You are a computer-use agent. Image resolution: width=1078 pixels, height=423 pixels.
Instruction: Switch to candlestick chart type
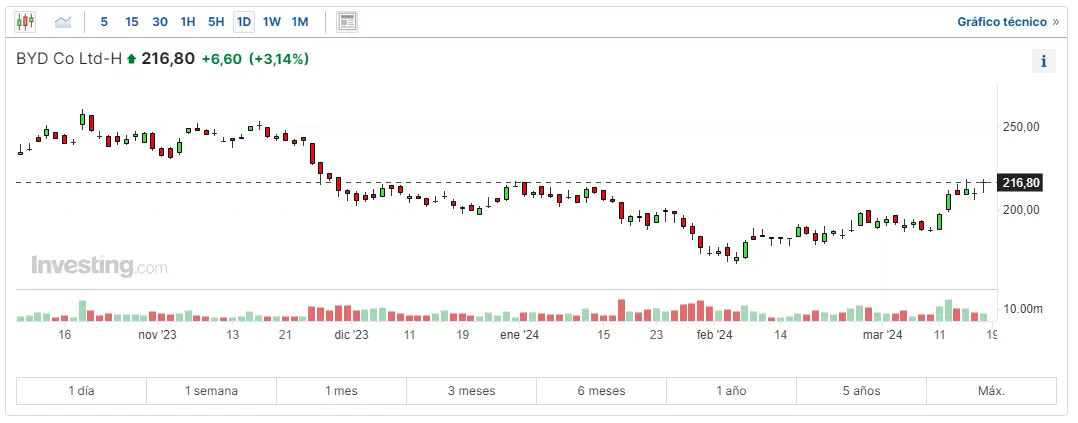[x=26, y=21]
